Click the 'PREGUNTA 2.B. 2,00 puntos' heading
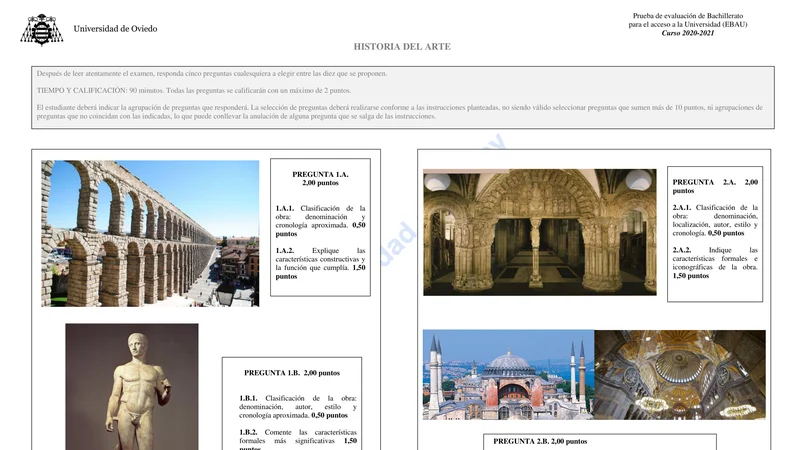Viewport: 800px width, 450px height. point(540,441)
